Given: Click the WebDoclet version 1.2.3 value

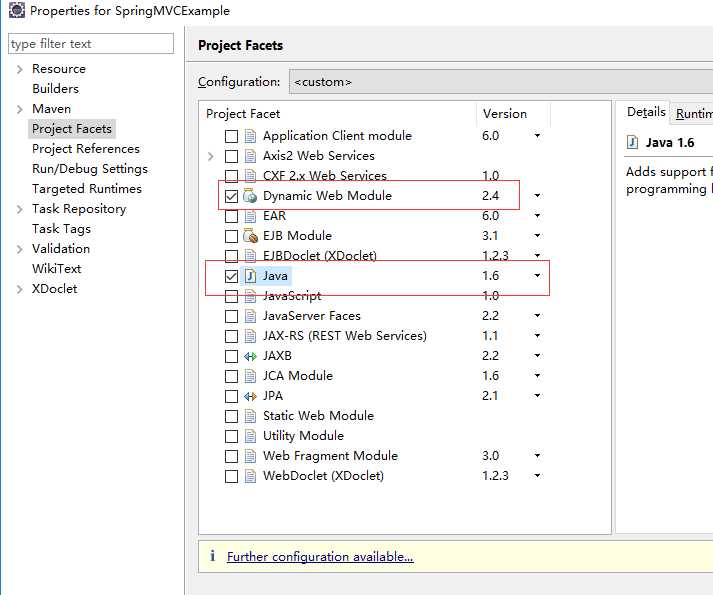Looking at the screenshot, I should click(x=495, y=476).
